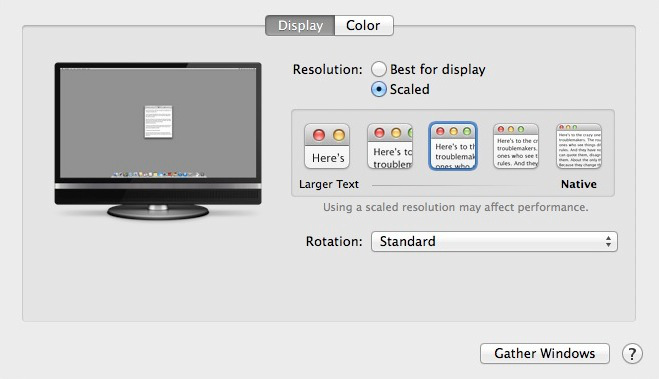This screenshot has height=379, width=659.
Task: Click the scaled resolution performance warning text
Action: coord(456,207)
